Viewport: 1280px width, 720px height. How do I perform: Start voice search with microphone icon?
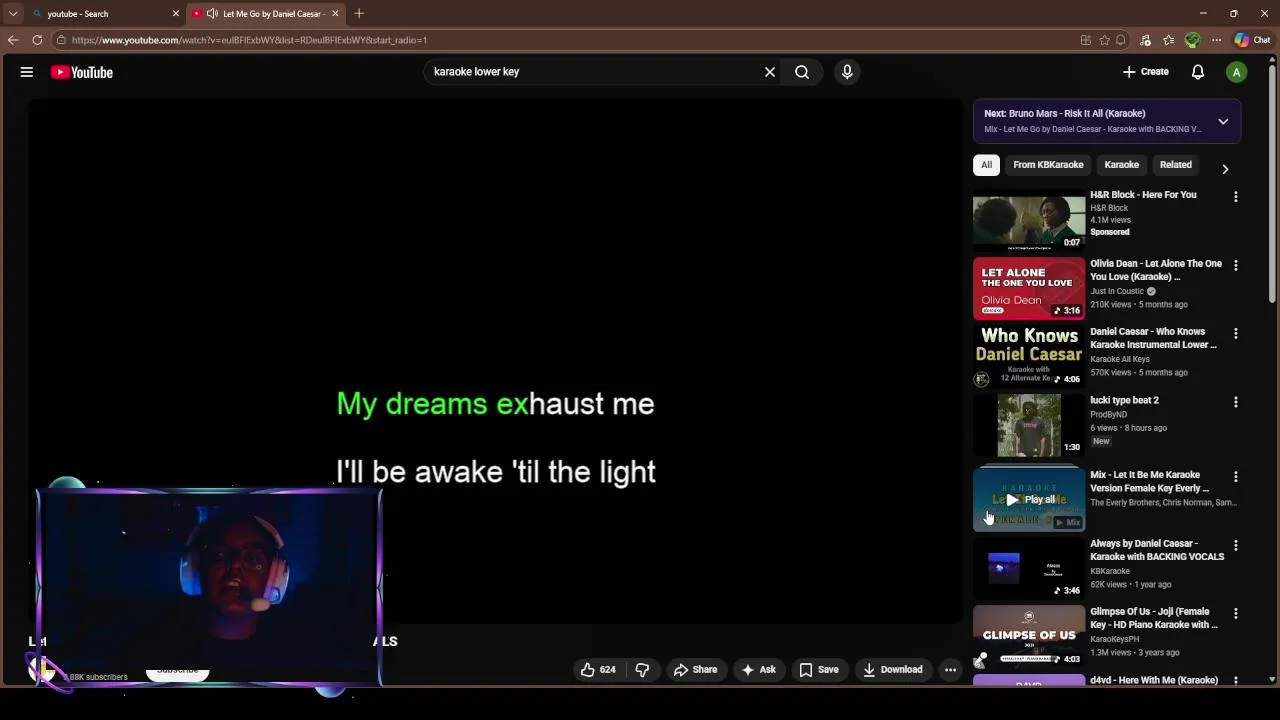click(847, 72)
